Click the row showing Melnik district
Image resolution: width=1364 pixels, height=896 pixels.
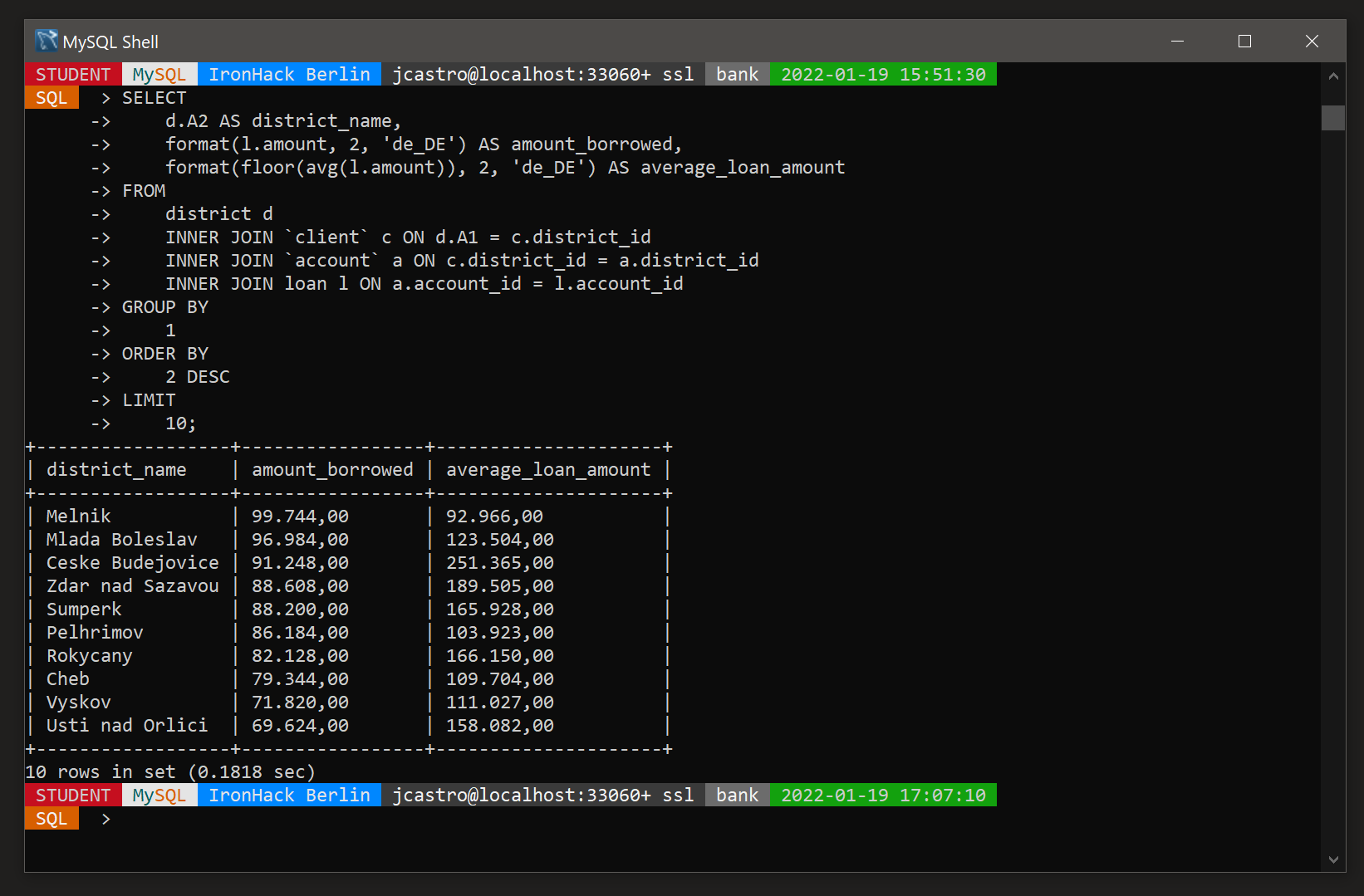(78, 516)
